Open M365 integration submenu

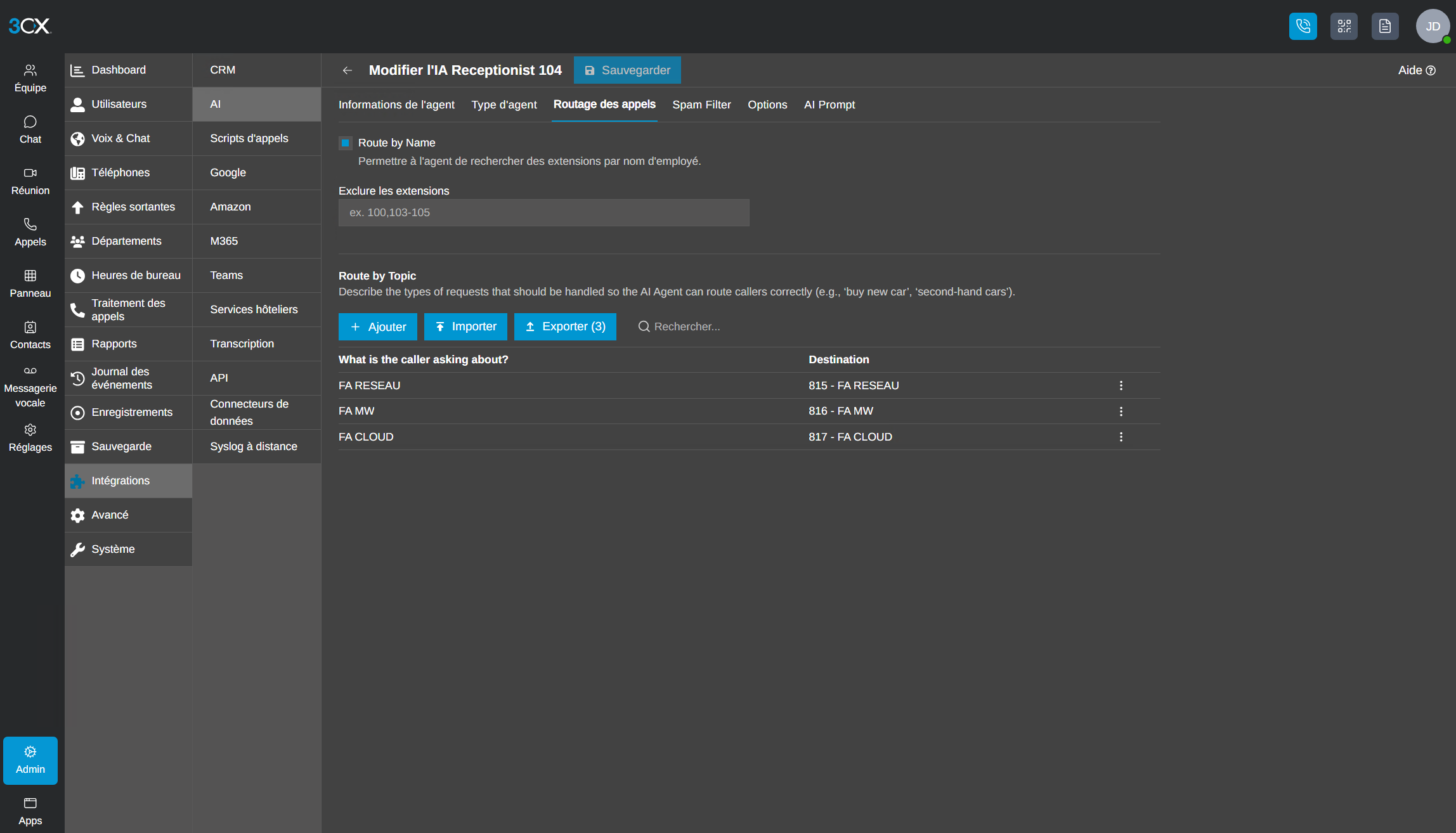pos(257,242)
